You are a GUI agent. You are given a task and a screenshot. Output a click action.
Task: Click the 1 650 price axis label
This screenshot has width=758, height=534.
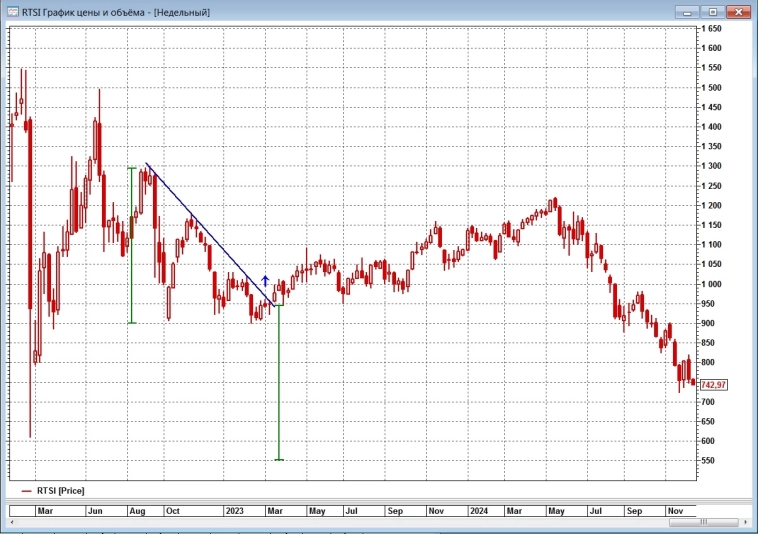tap(711, 29)
